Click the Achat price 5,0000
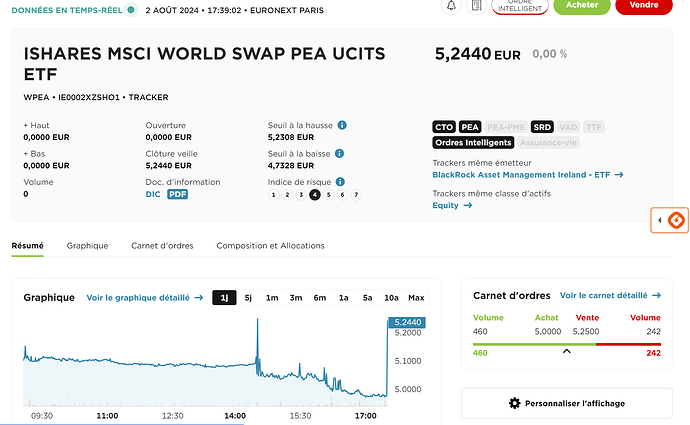The image size is (690, 425). pos(548,332)
